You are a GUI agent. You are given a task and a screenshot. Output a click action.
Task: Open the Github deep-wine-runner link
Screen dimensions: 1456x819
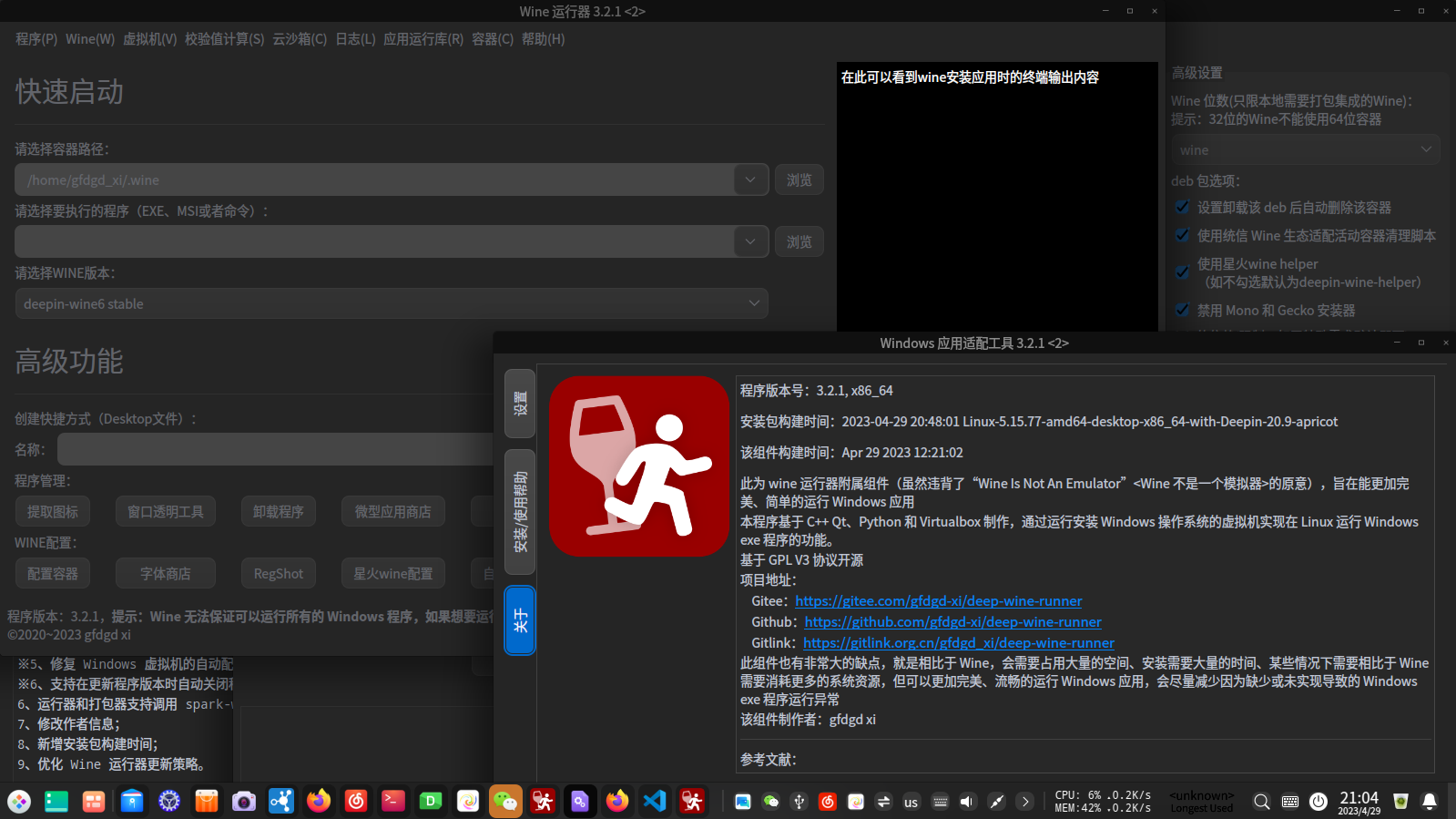pos(953,621)
